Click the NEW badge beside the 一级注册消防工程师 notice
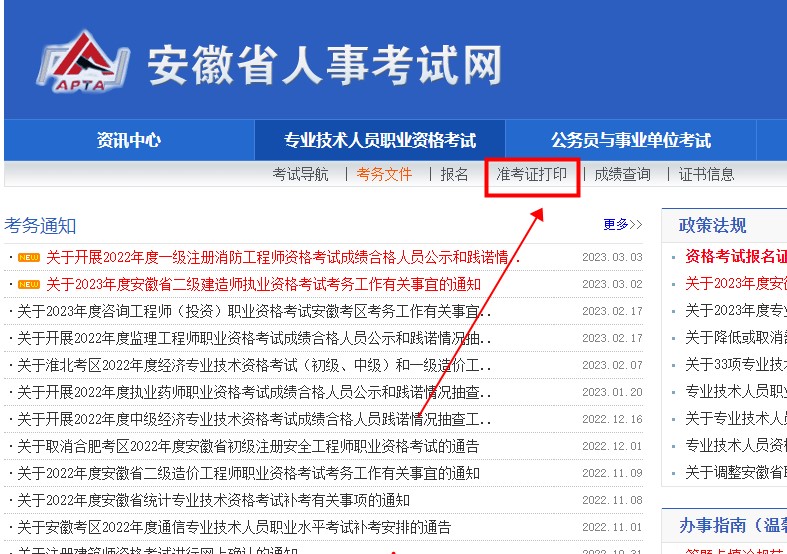This screenshot has width=787, height=554. pos(29,258)
